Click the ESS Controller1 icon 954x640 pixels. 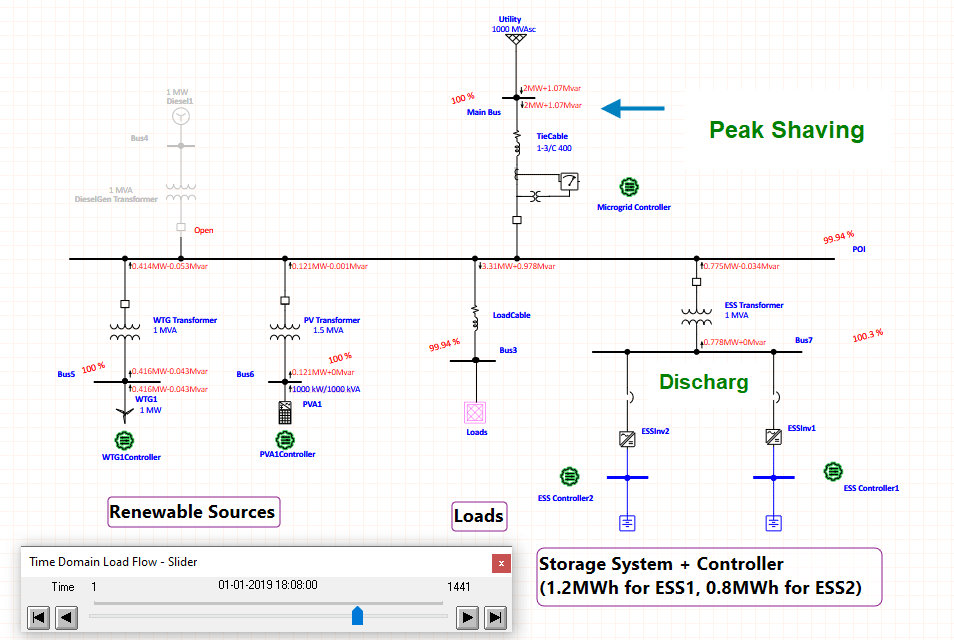833,471
